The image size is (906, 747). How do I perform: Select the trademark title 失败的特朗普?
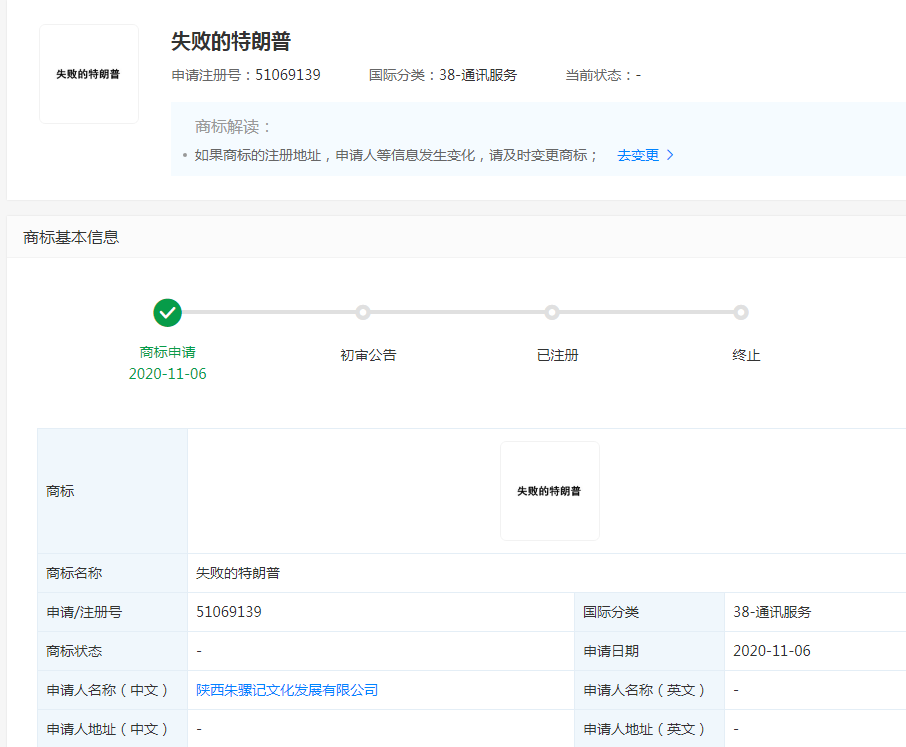tap(226, 43)
